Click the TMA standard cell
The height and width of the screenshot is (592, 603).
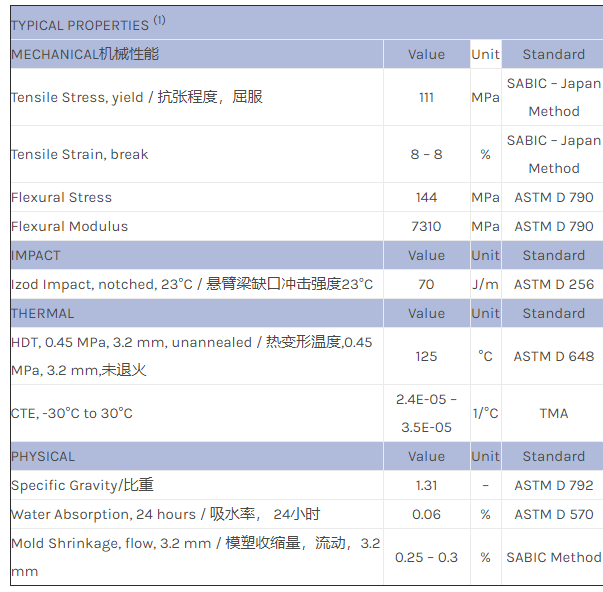(553, 413)
